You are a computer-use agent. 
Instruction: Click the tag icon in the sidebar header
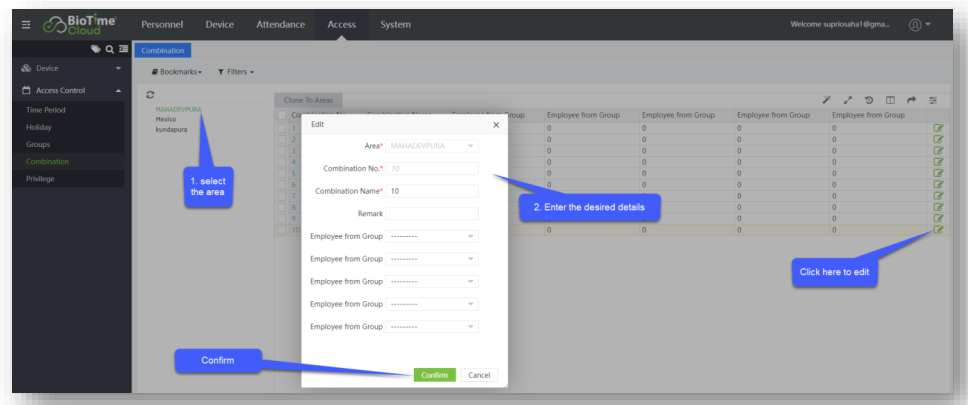(95, 49)
